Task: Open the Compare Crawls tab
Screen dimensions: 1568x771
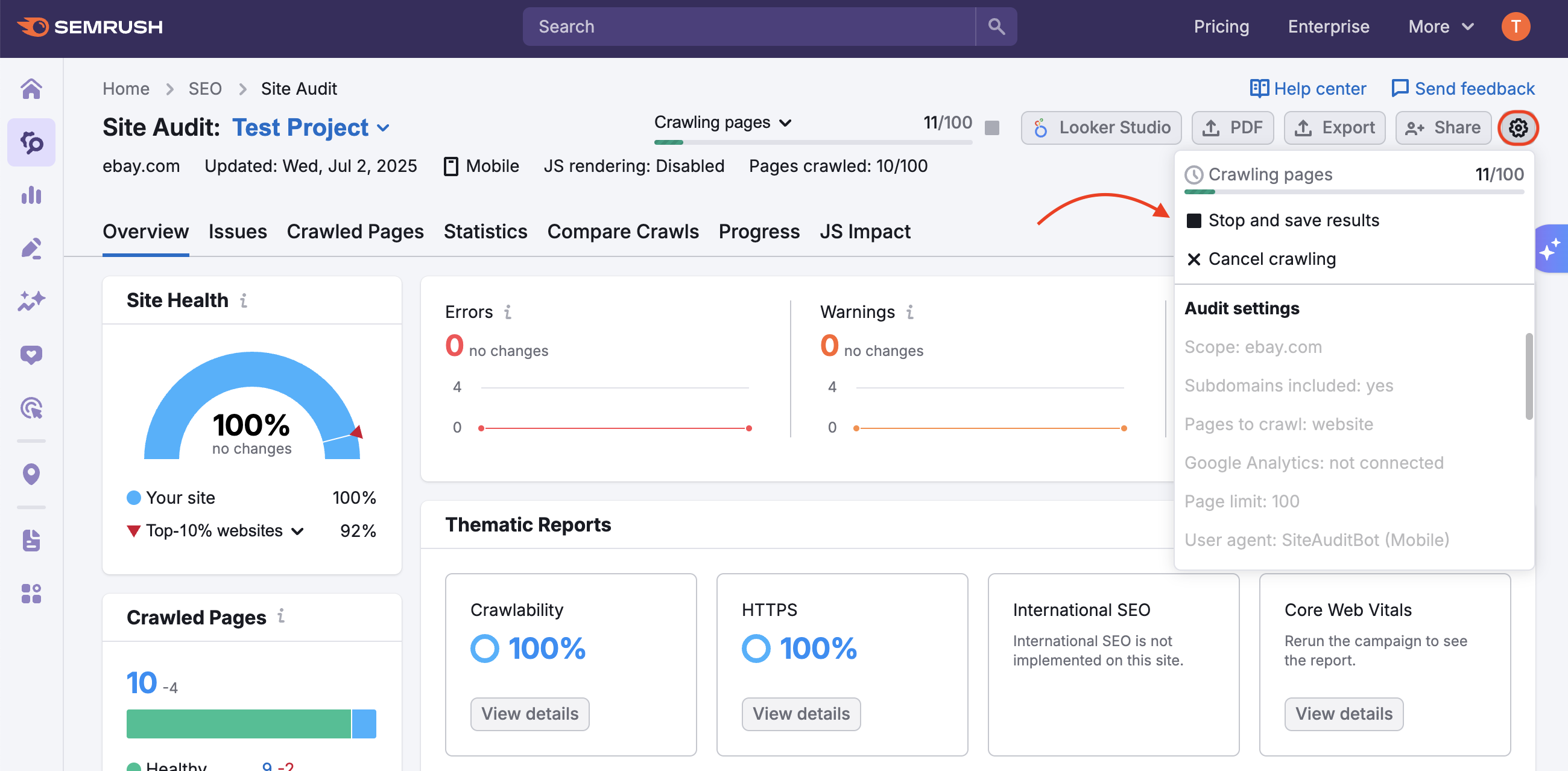Action: (x=623, y=232)
